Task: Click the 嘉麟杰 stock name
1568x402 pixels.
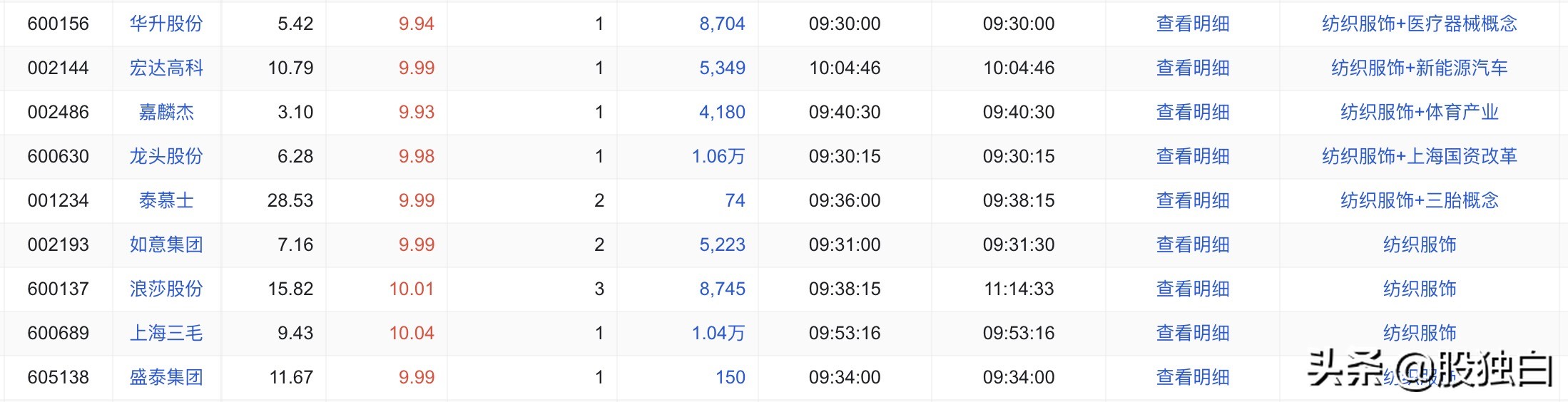Action: (x=166, y=112)
